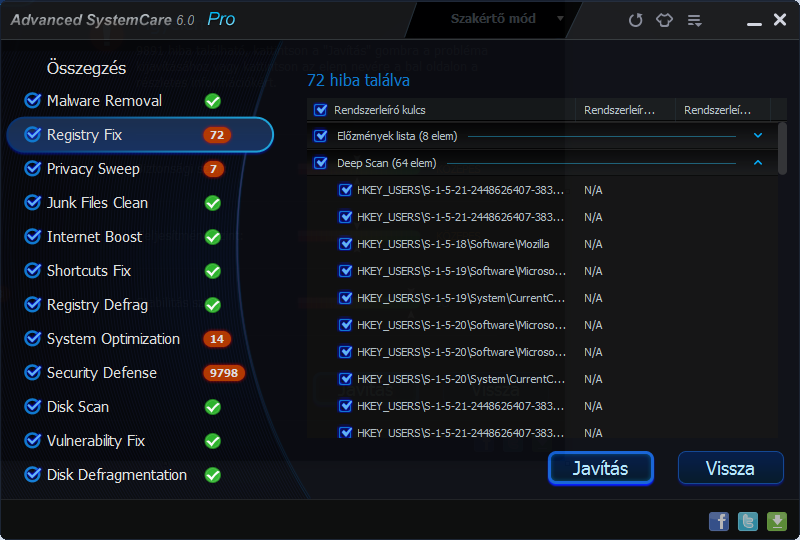This screenshot has width=800, height=540.
Task: Click the red 72 badge on Registry Fix
Action: 217,135
